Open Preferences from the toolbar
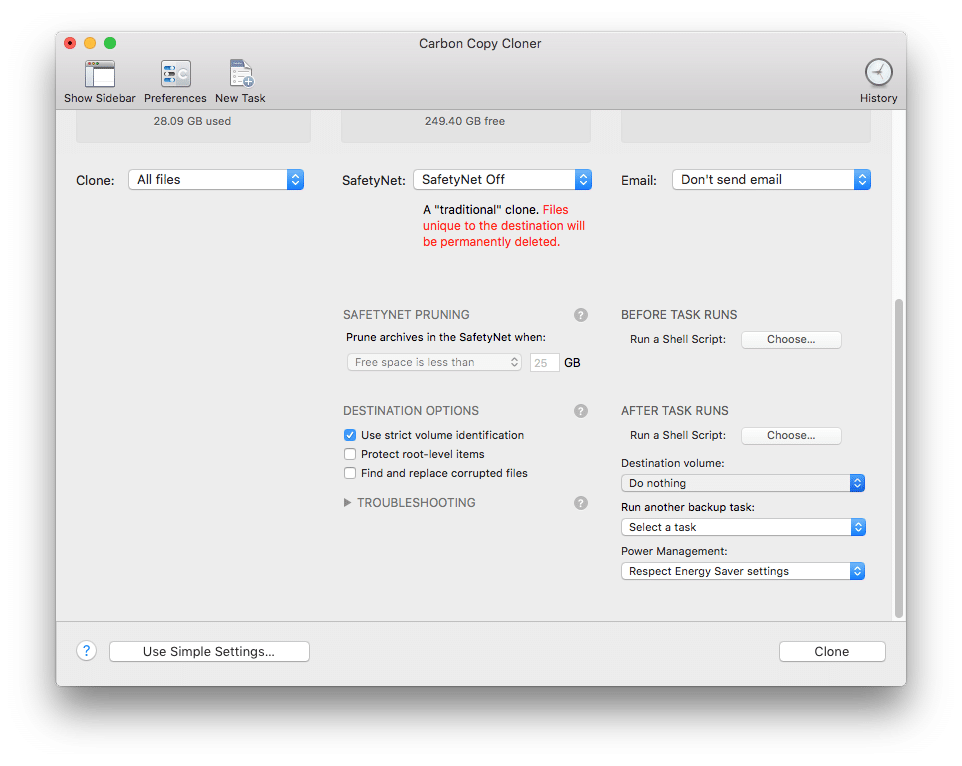The image size is (962, 766). [x=175, y=75]
